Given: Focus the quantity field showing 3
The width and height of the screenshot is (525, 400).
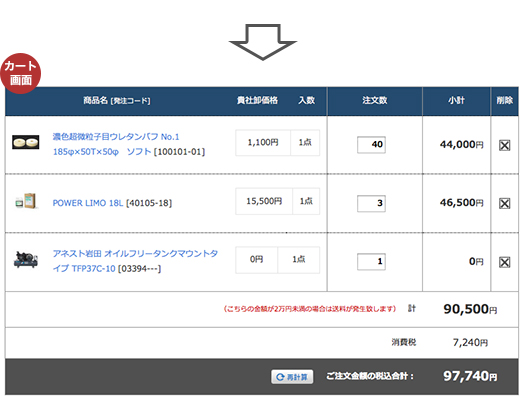Looking at the screenshot, I should click(371, 204).
